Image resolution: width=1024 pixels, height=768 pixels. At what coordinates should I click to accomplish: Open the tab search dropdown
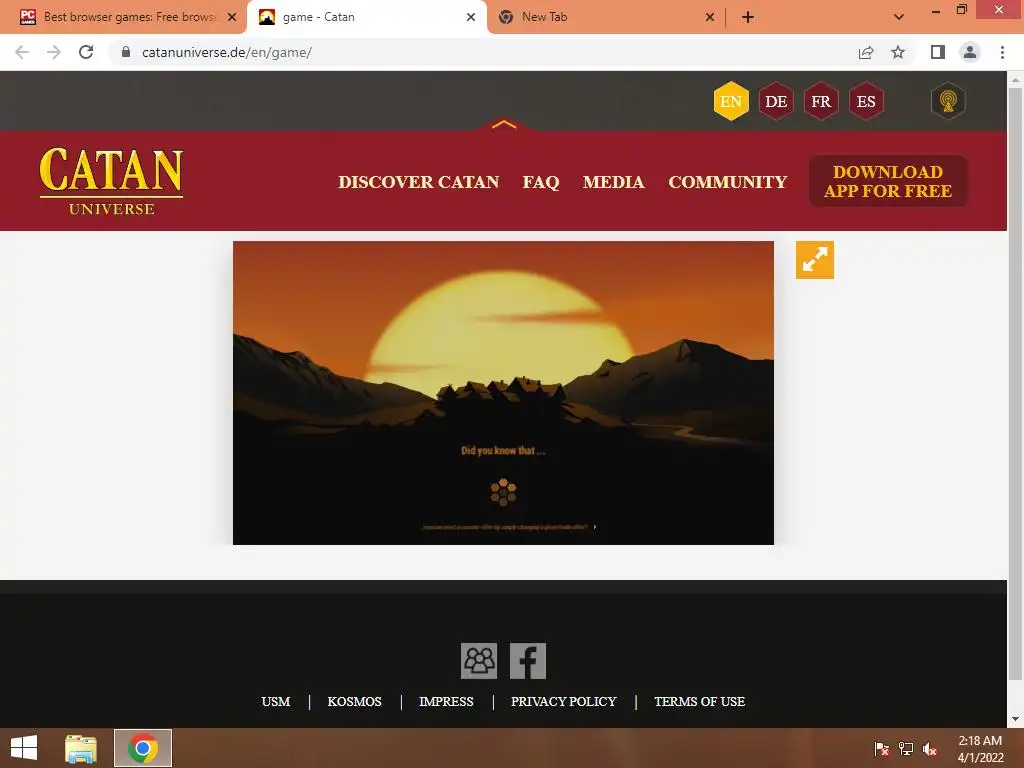pos(899,17)
